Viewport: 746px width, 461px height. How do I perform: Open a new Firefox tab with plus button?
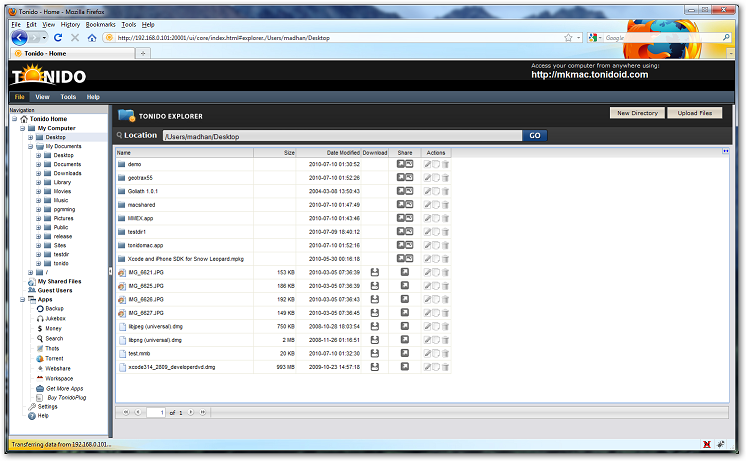coord(143,53)
